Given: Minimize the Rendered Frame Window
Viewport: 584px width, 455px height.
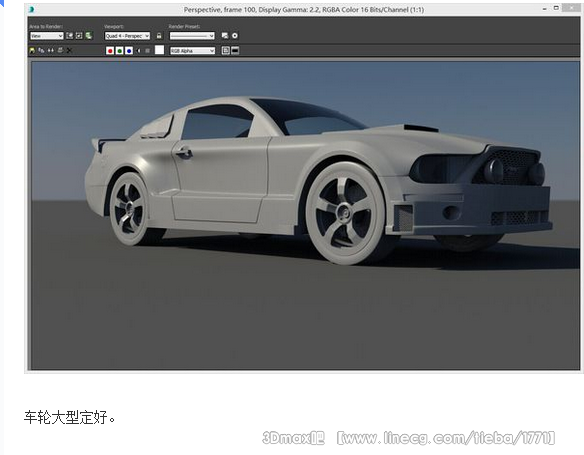Looking at the screenshot, I should pyautogui.click(x=545, y=9).
